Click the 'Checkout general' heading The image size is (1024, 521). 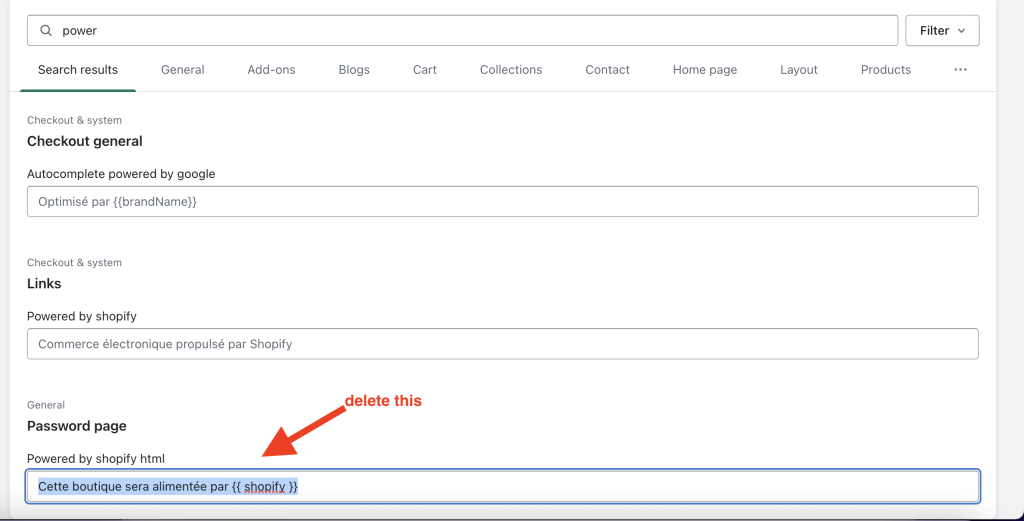(85, 141)
